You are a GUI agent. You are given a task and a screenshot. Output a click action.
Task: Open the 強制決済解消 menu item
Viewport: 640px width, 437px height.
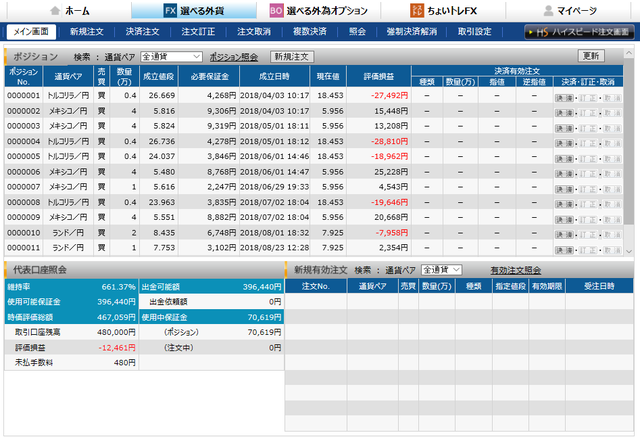coord(412,32)
